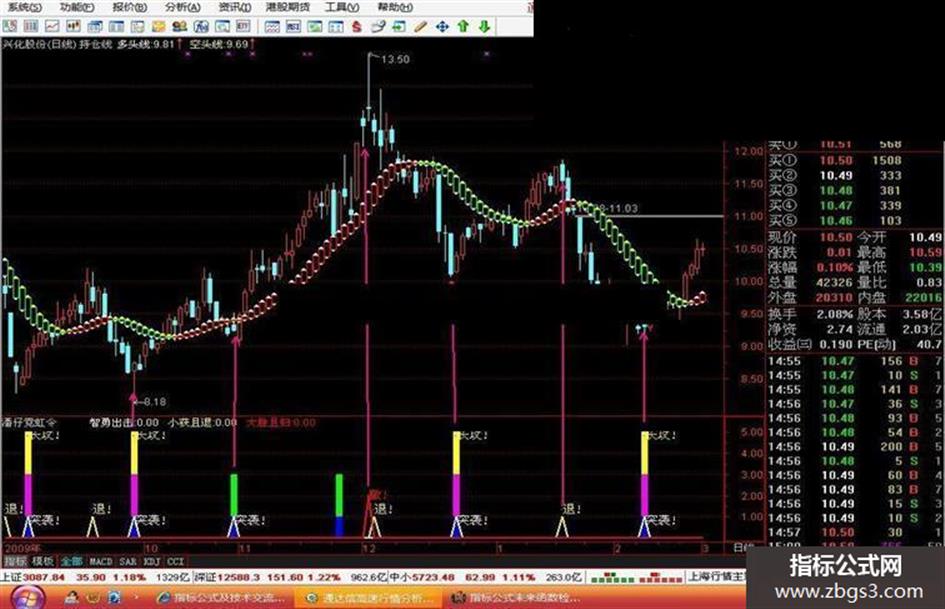Image resolution: width=945 pixels, height=609 pixels.
Task: Select the pencil drawing tool icon
Action: [421, 26]
